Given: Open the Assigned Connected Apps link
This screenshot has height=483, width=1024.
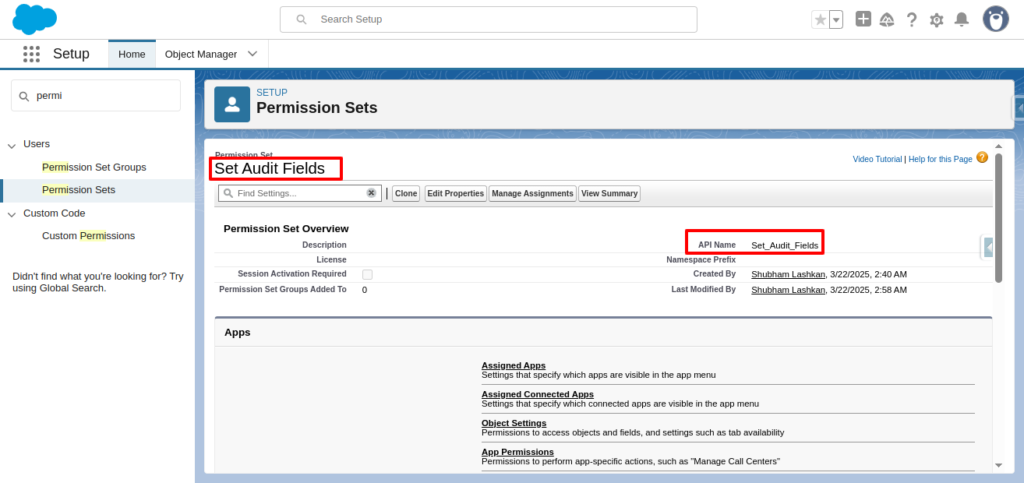Looking at the screenshot, I should pyautogui.click(x=537, y=394).
